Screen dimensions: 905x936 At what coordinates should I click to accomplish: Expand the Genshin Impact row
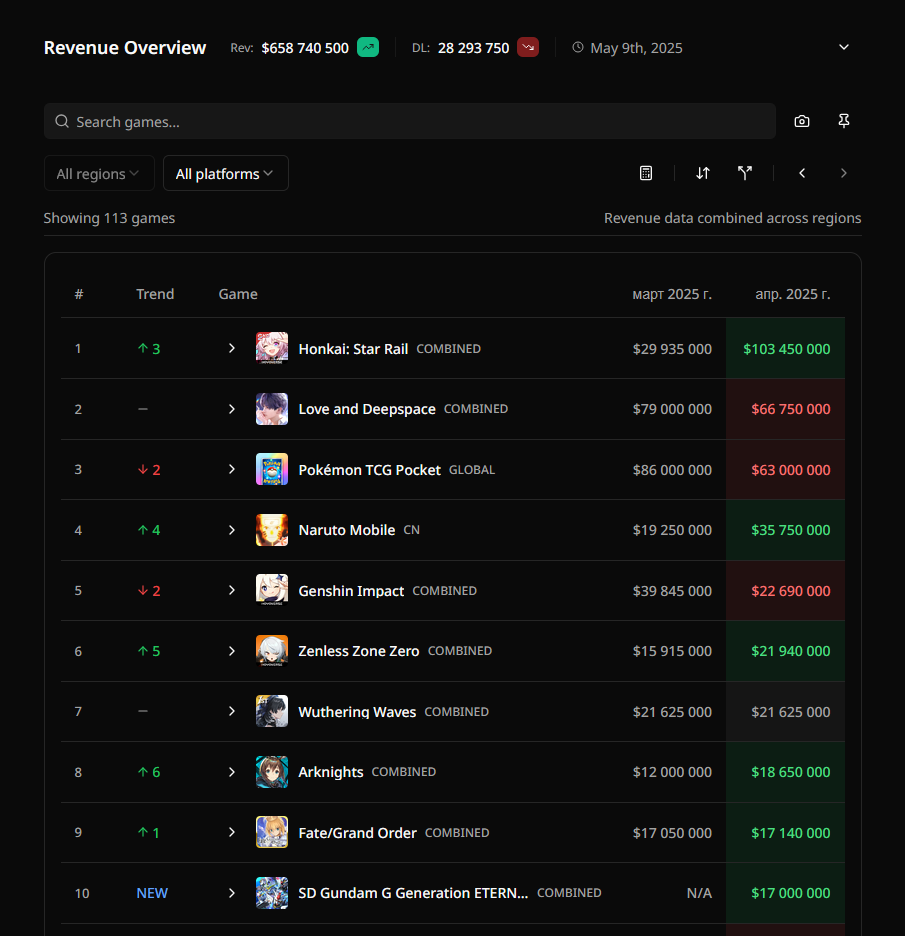tap(232, 590)
